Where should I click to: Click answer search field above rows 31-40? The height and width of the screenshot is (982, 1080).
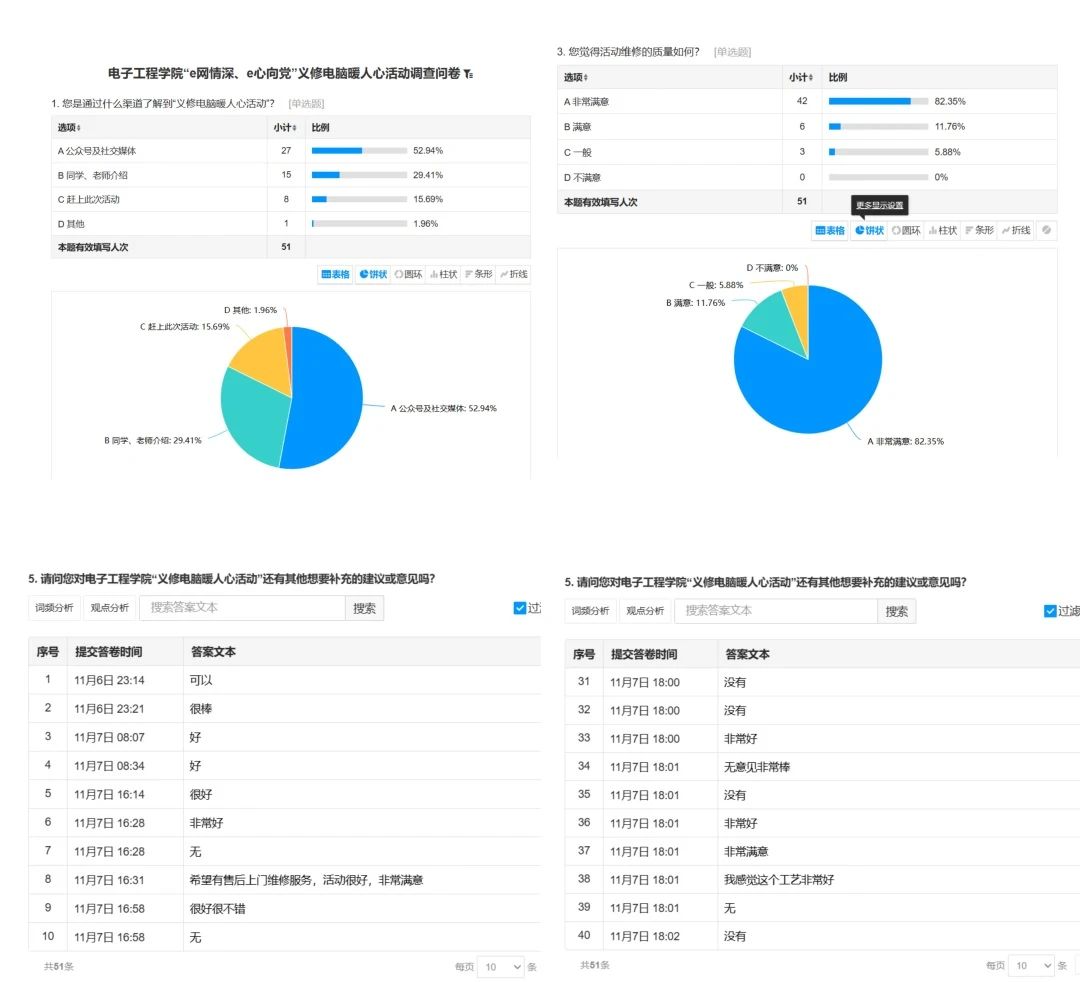pyautogui.click(x=775, y=611)
